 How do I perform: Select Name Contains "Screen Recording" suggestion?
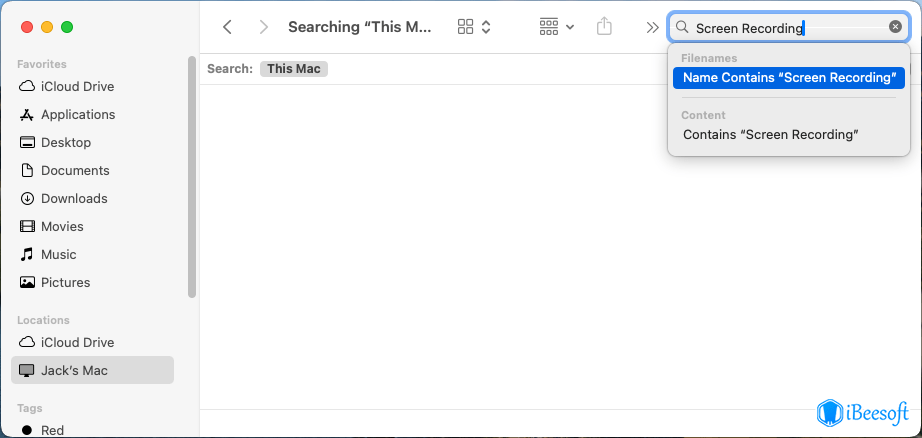click(788, 77)
